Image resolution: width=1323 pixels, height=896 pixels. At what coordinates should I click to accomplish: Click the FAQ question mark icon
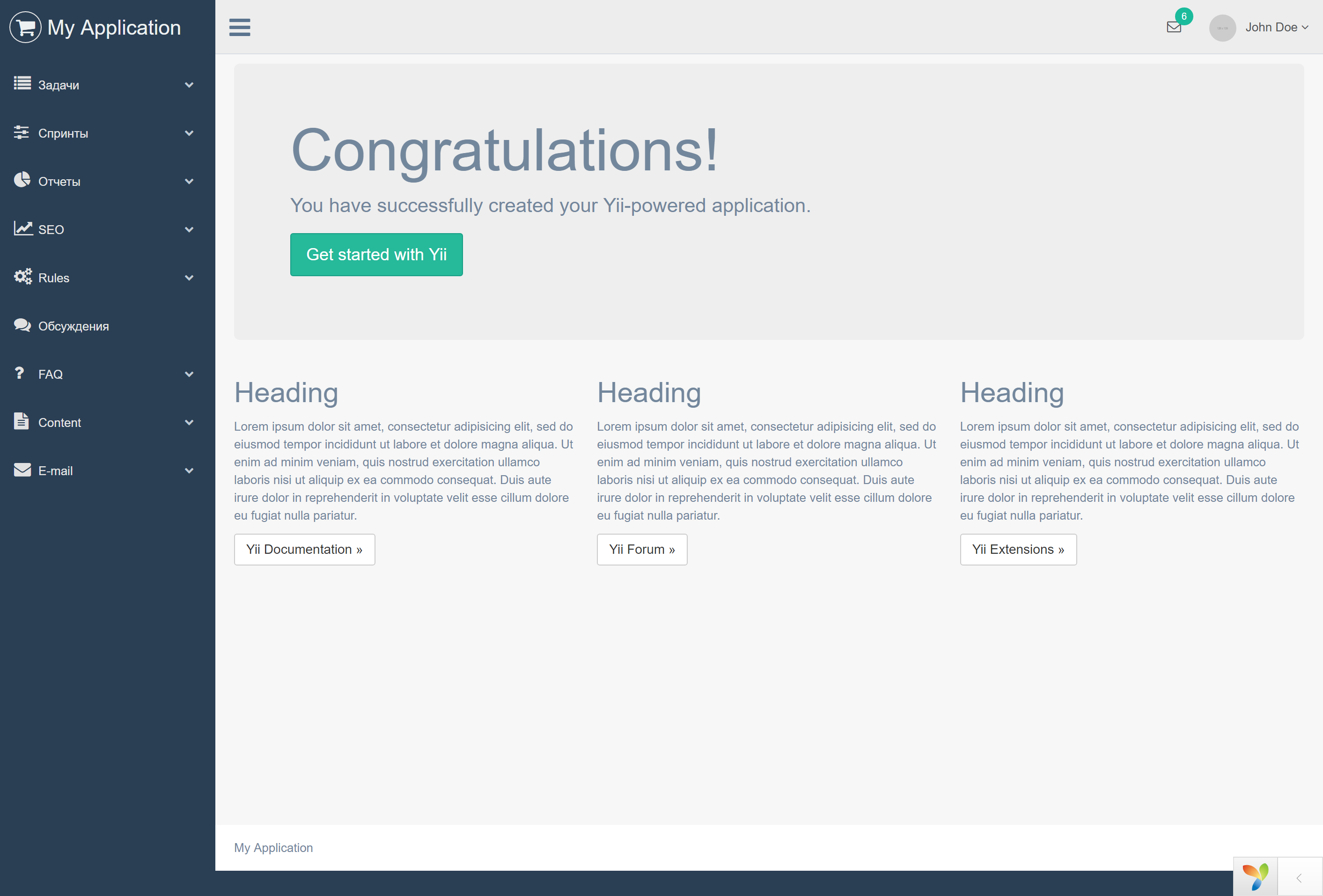pyautogui.click(x=19, y=373)
